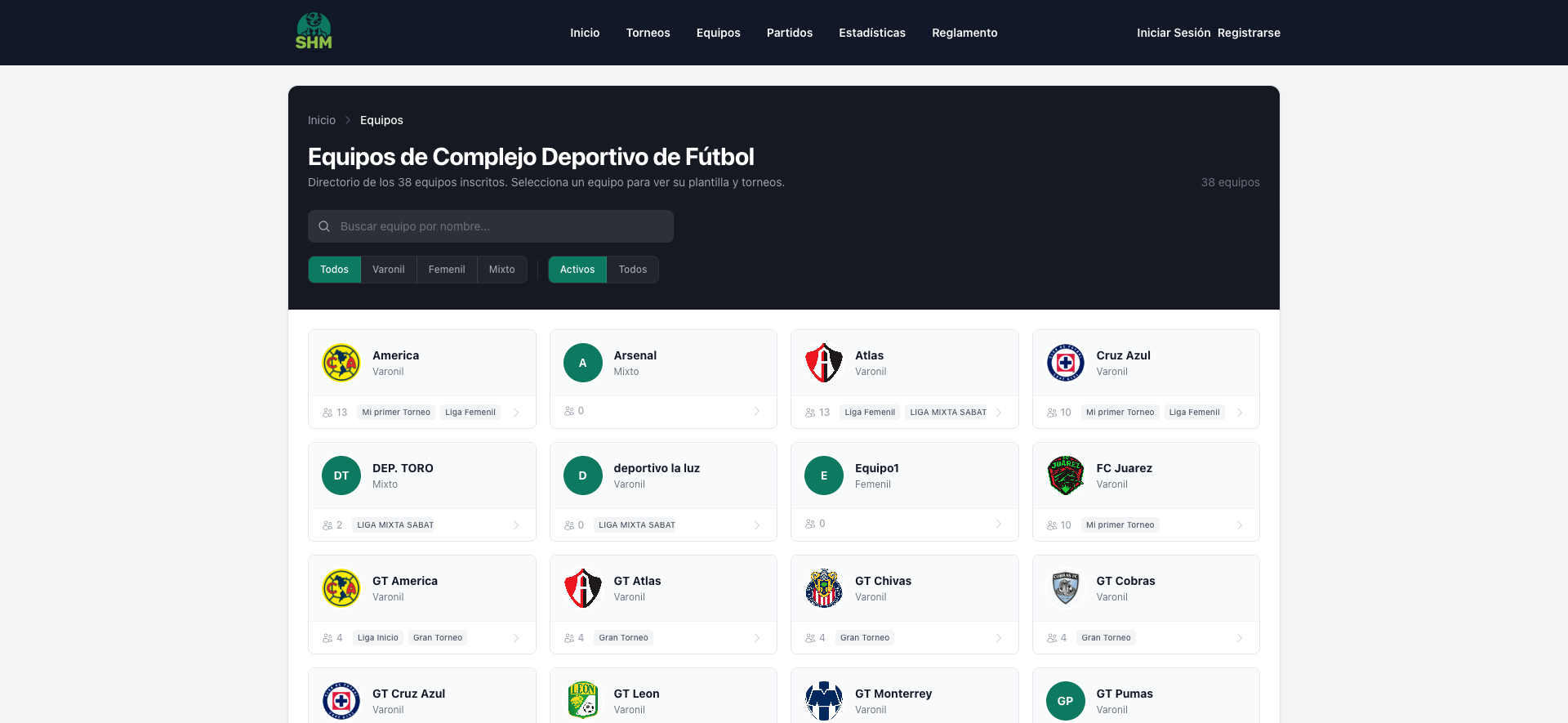The height and width of the screenshot is (723, 1568).
Task: Click Inicio breadcrumb link
Action: pyautogui.click(x=322, y=120)
